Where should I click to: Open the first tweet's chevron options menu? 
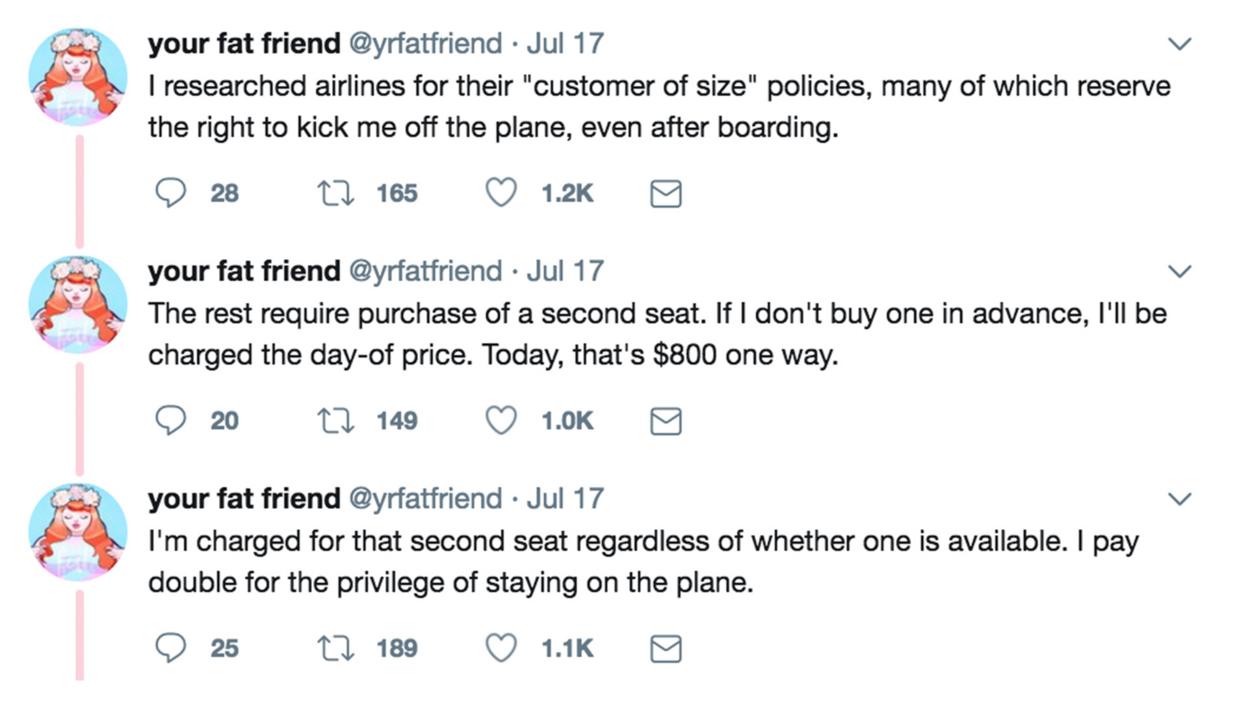point(1181,44)
